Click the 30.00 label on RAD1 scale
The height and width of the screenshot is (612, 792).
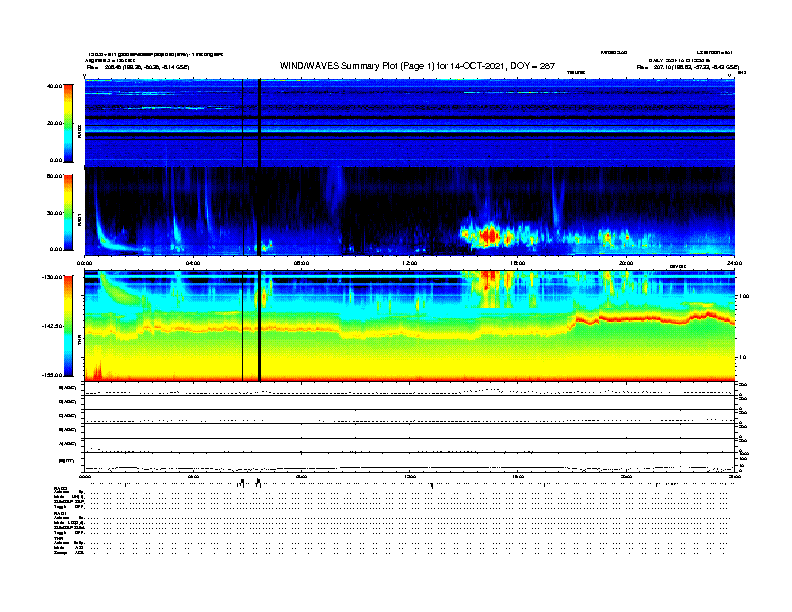(x=55, y=213)
